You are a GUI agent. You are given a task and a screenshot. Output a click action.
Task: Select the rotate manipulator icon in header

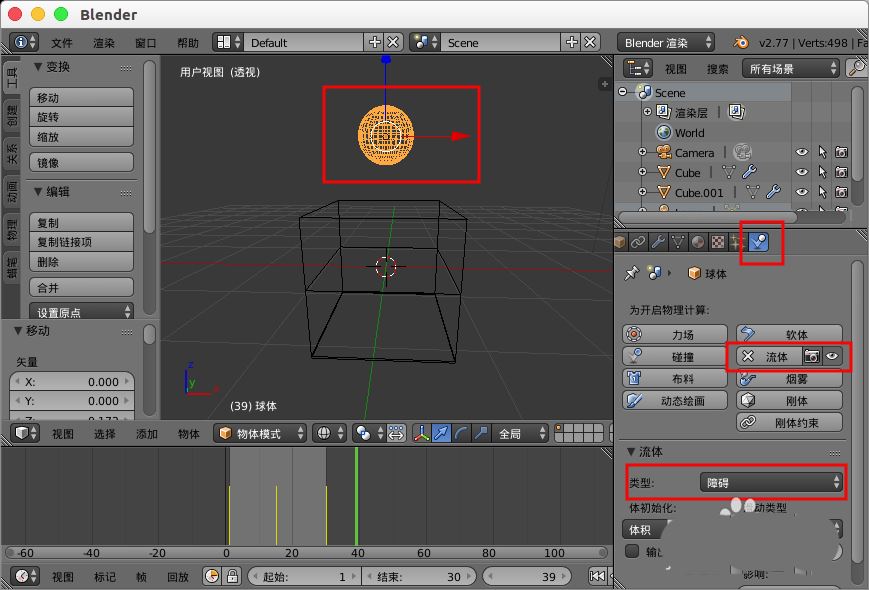[459, 432]
